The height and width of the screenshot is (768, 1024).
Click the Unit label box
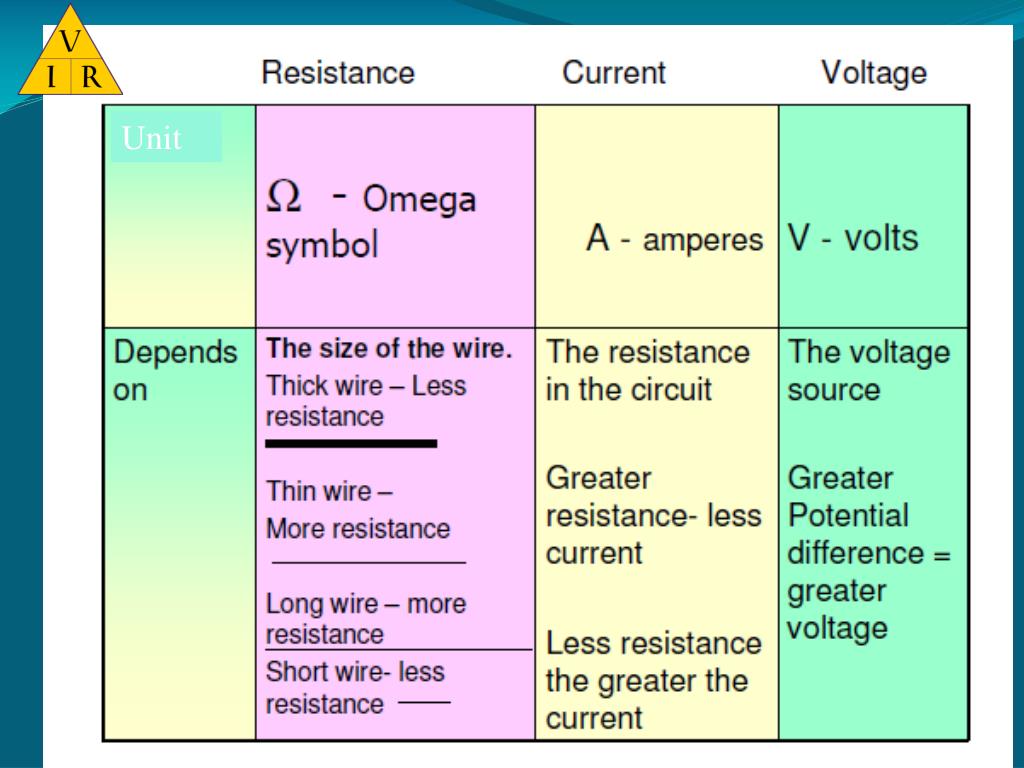tap(166, 136)
